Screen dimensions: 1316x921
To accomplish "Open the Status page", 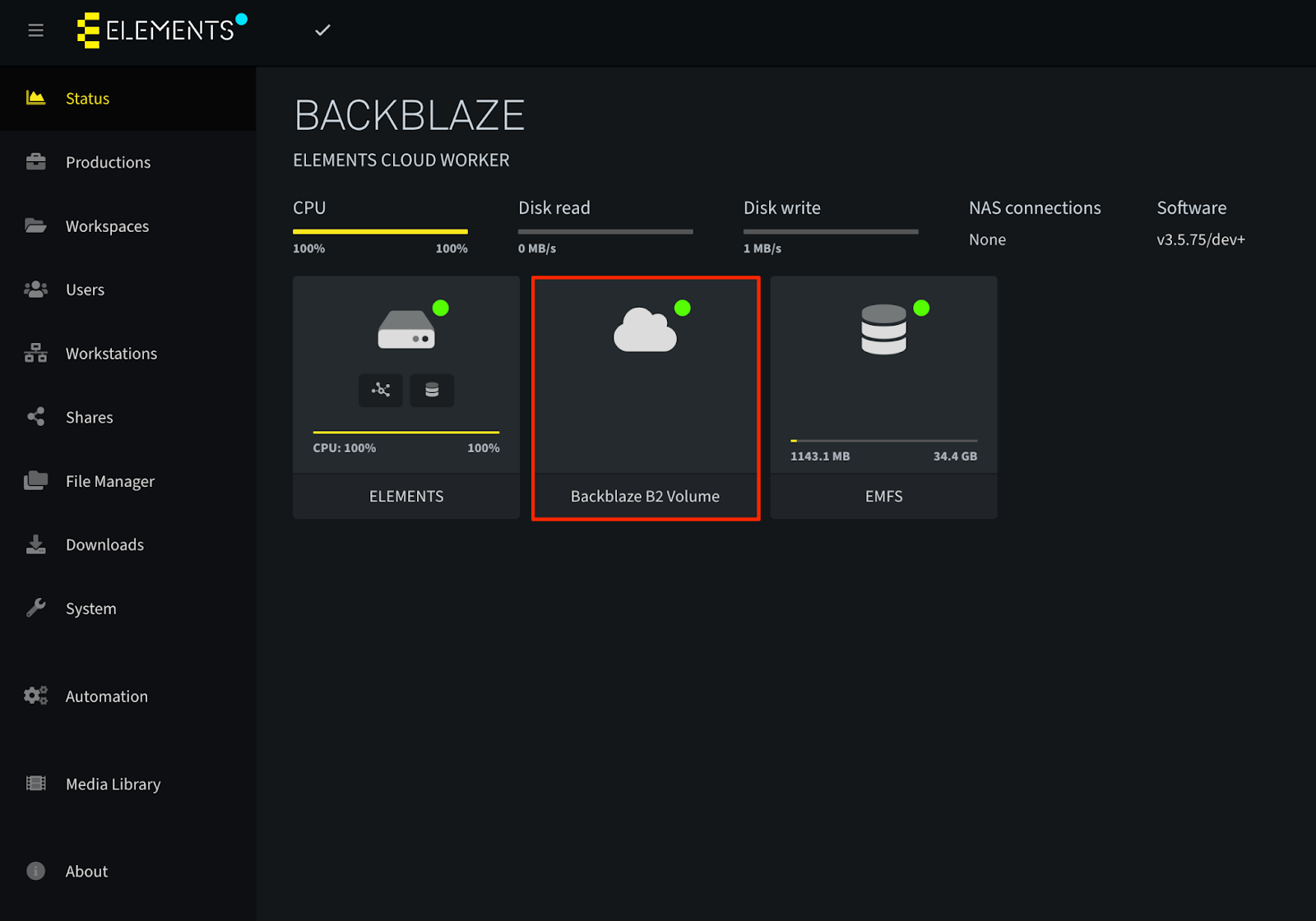I will click(127, 98).
